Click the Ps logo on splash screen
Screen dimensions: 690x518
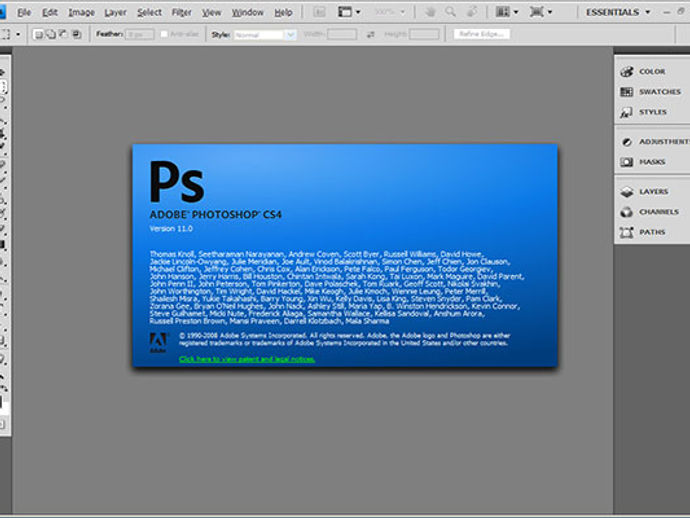point(177,182)
